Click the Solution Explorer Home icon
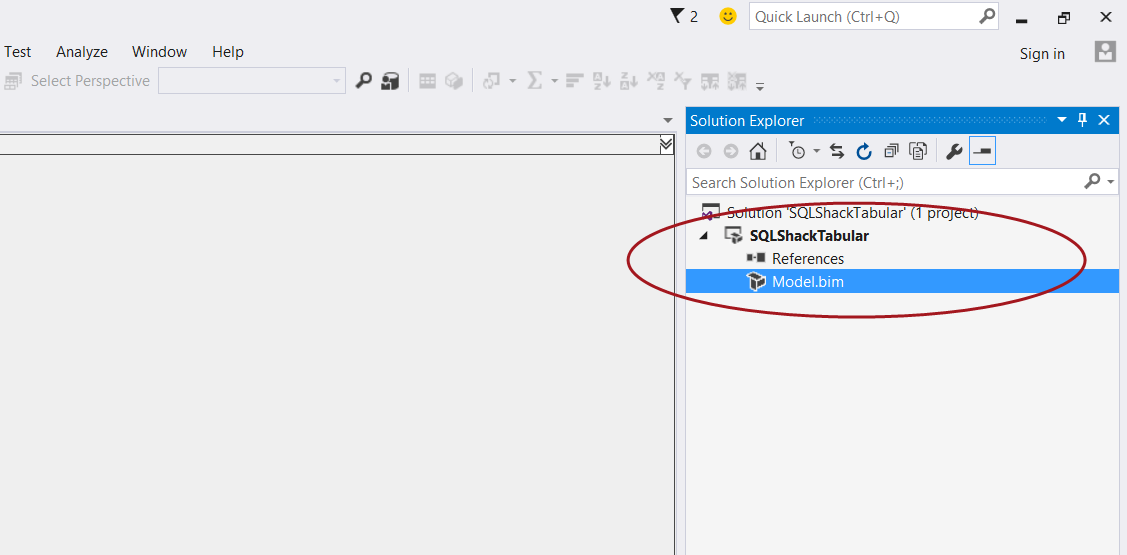The image size is (1127, 555). point(758,151)
